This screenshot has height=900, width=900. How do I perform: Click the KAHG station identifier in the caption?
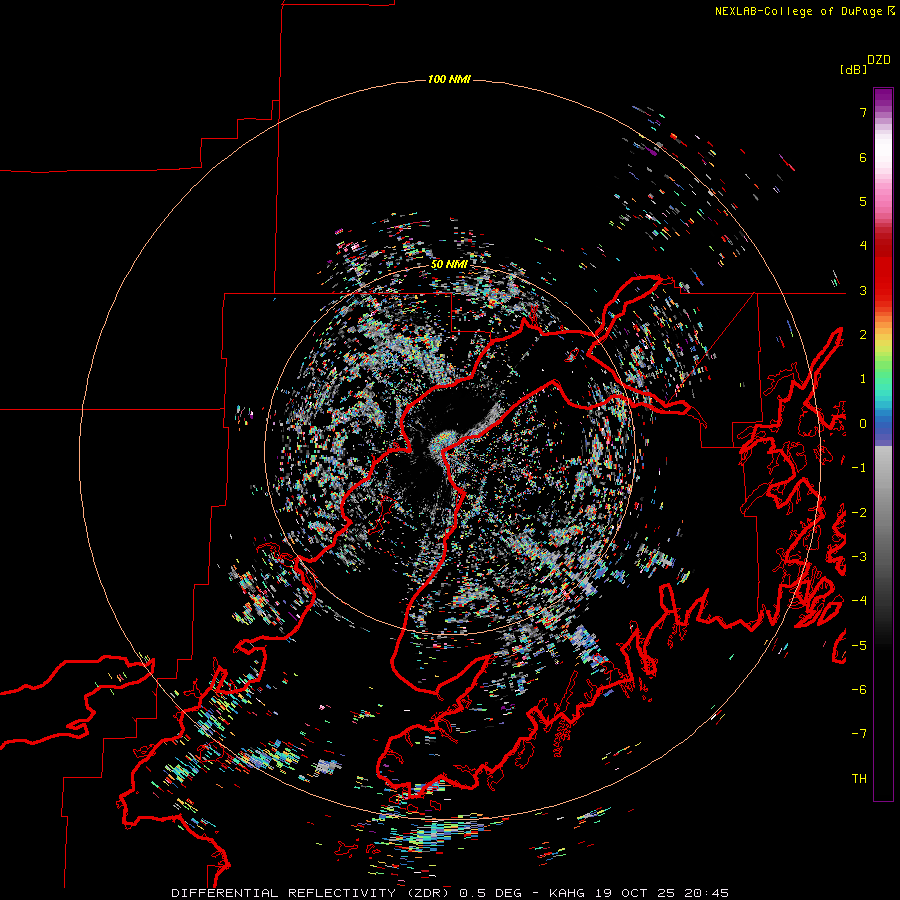click(565, 893)
